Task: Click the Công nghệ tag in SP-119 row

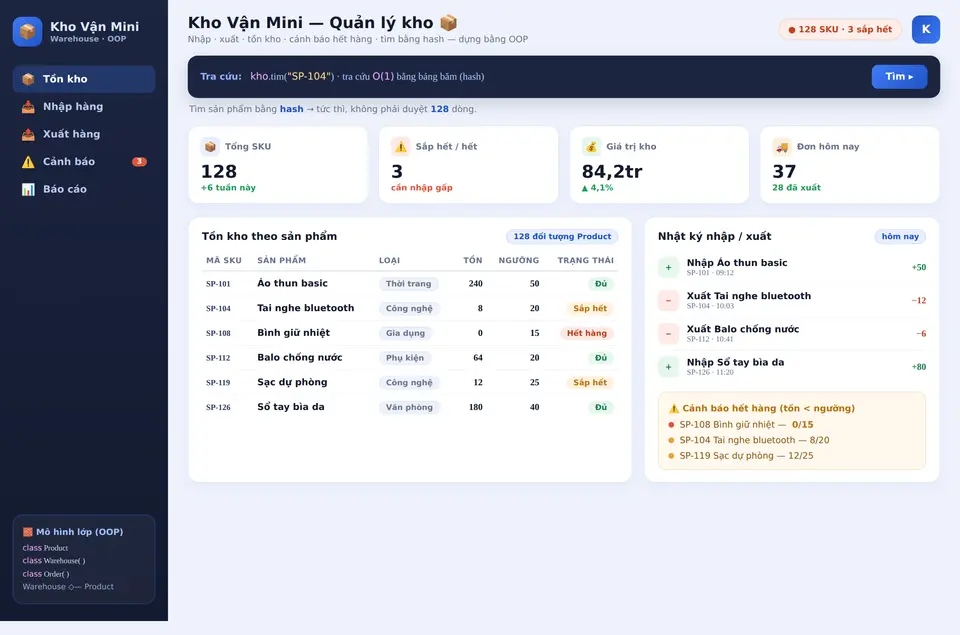Action: click(409, 383)
